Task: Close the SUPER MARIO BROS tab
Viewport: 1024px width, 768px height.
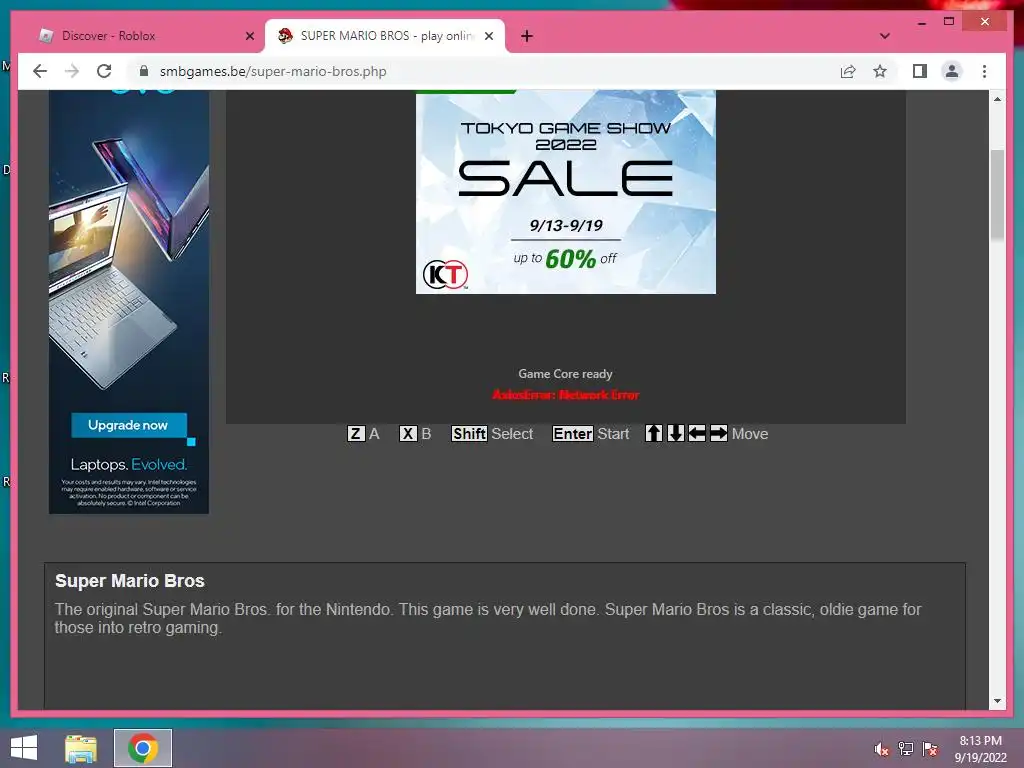Action: [x=488, y=36]
